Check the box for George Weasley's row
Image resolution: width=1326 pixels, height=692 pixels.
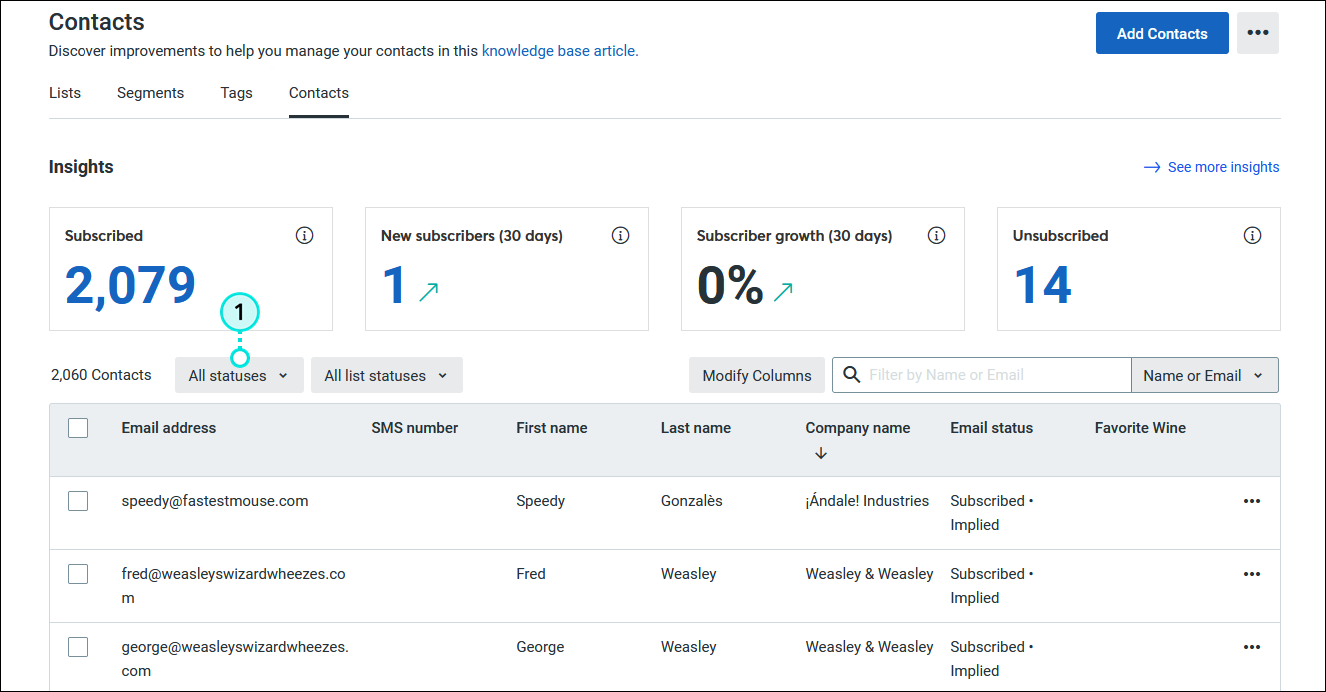(x=78, y=647)
